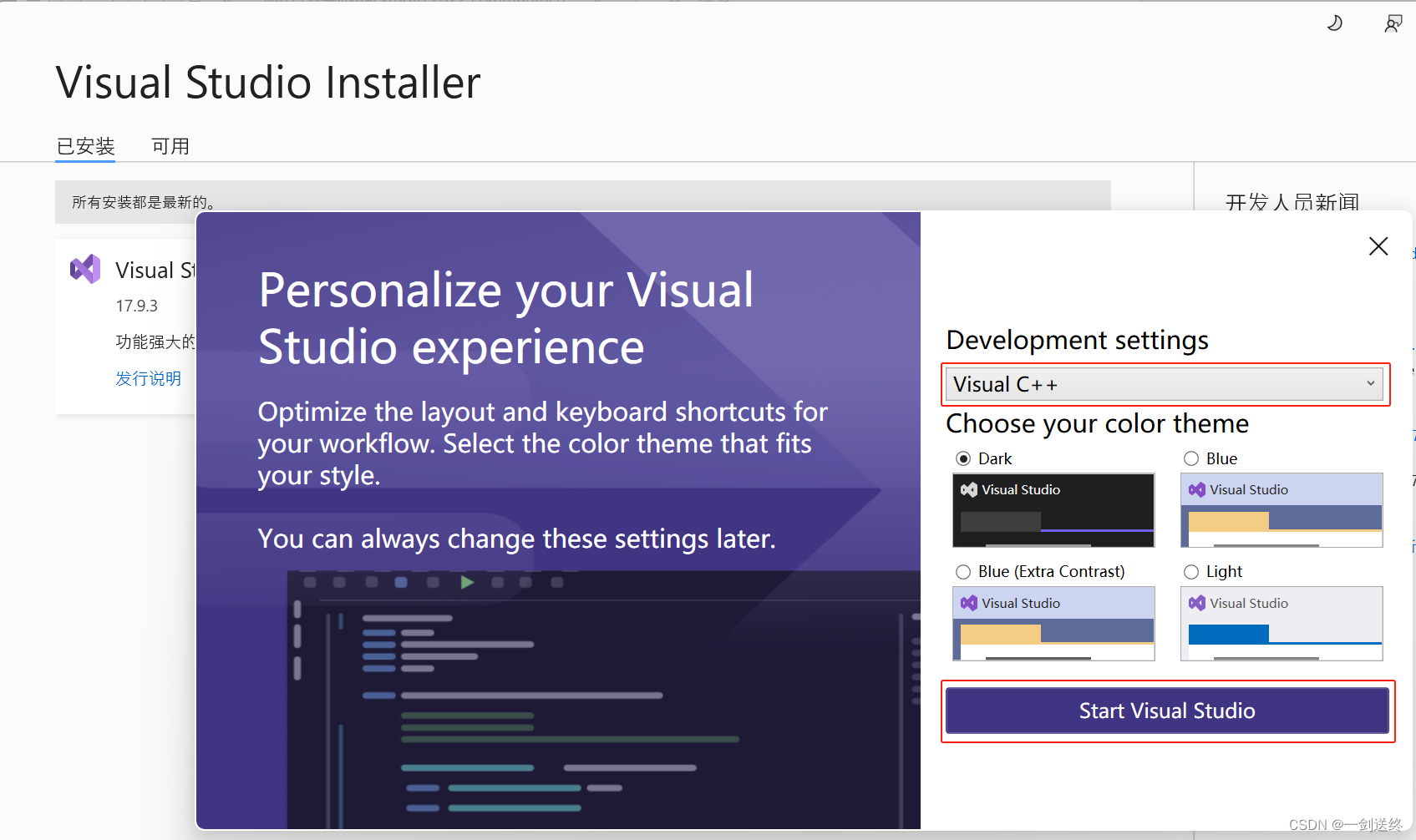The width and height of the screenshot is (1416, 840).
Task: Click the chevron on the Visual C++ combo box
Action: tap(1370, 384)
